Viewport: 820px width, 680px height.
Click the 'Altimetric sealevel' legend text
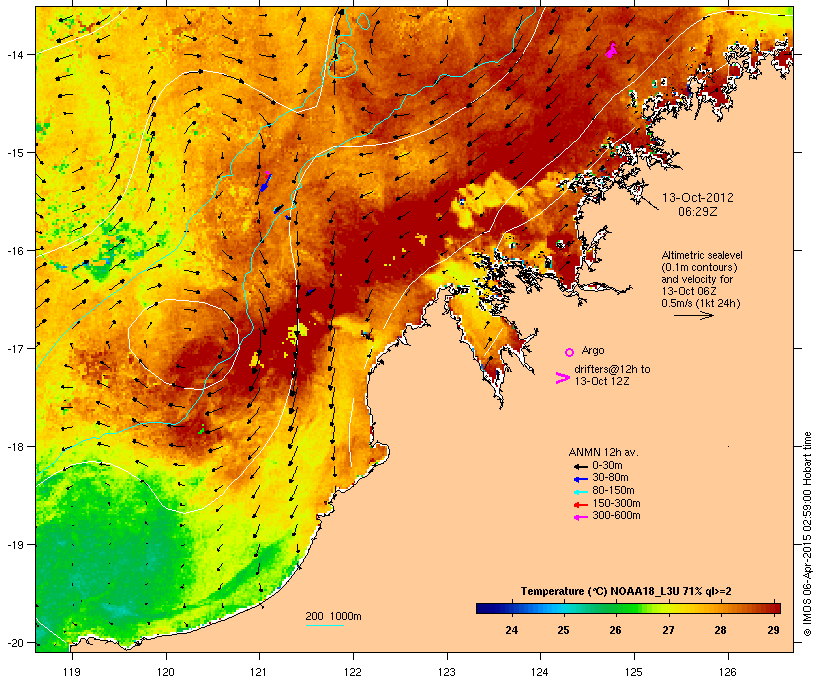pyautogui.click(x=702, y=255)
